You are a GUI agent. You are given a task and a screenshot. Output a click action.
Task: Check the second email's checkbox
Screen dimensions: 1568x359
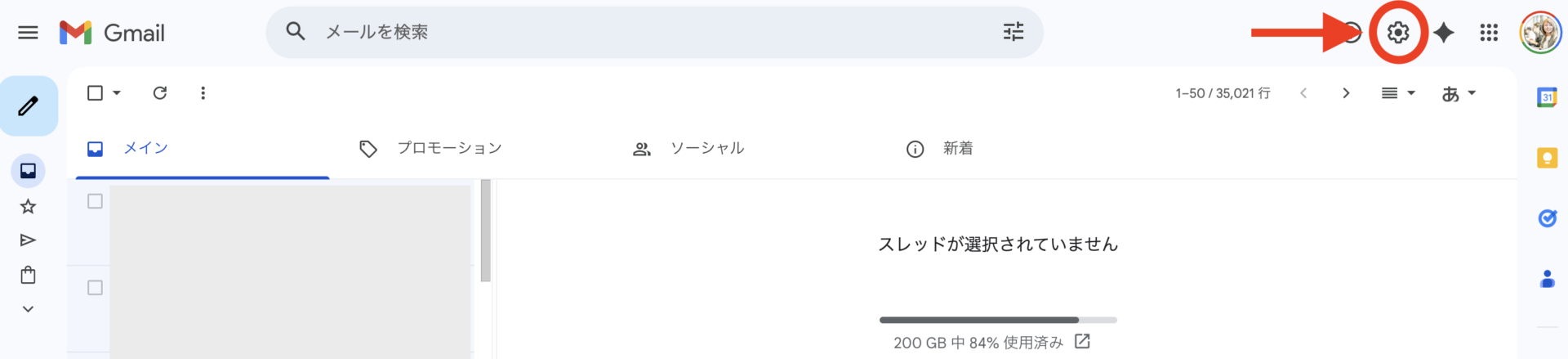95,288
